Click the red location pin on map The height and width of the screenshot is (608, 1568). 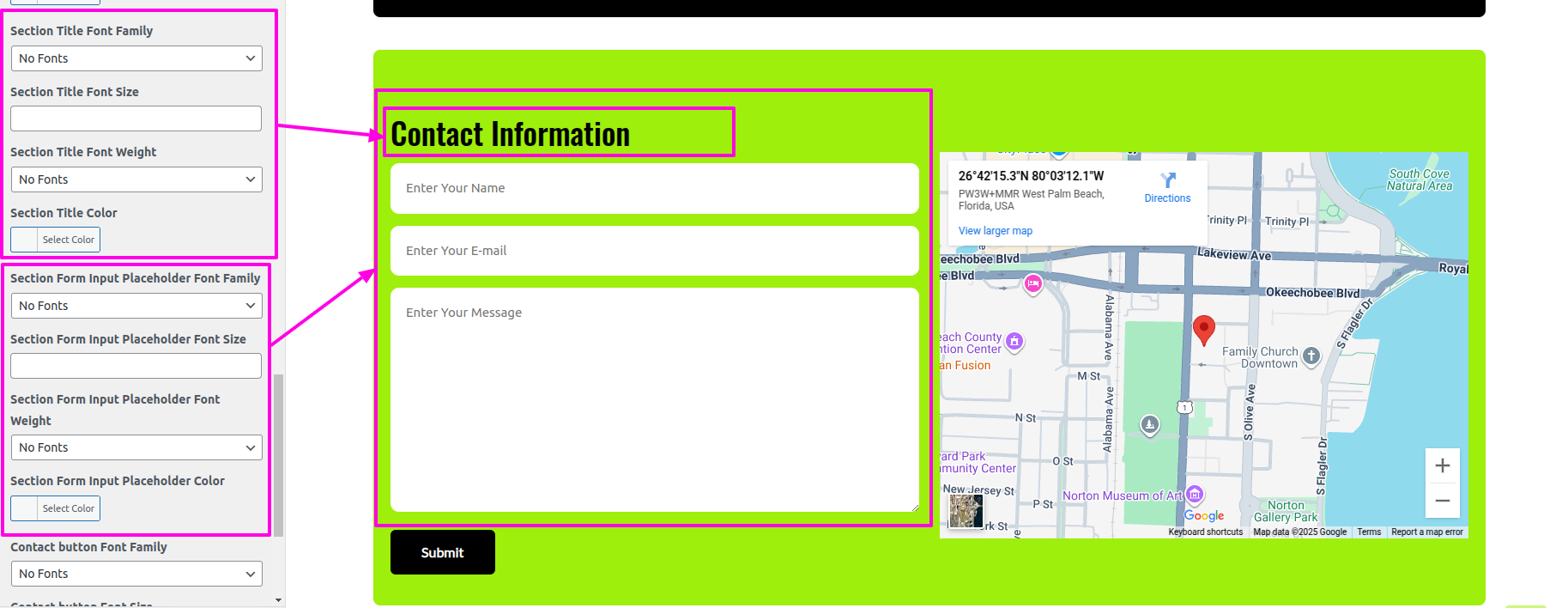[1203, 329]
